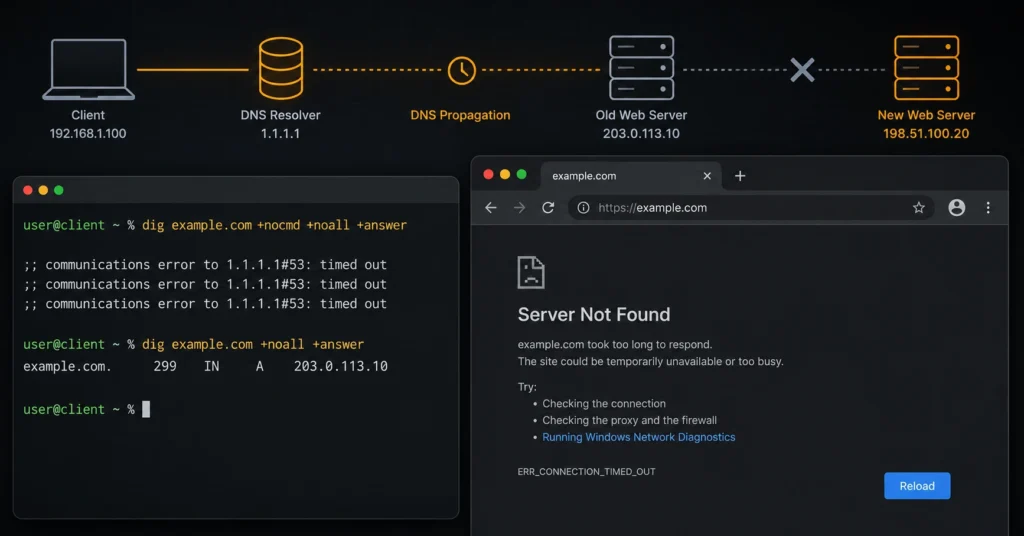The height and width of the screenshot is (536, 1024).
Task: Open the browser profile avatar icon
Action: [957, 208]
